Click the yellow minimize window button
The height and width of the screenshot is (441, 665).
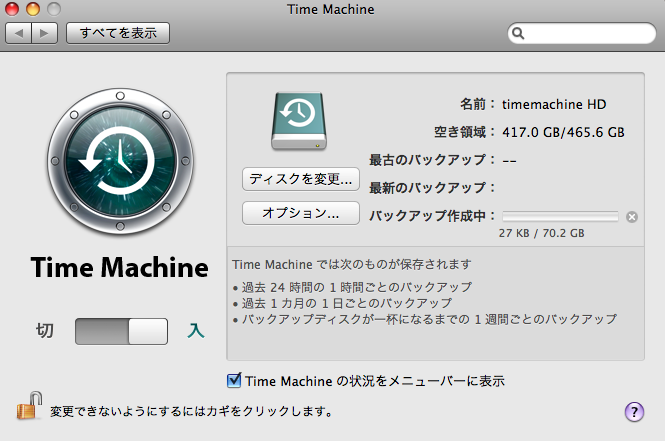pos(32,10)
